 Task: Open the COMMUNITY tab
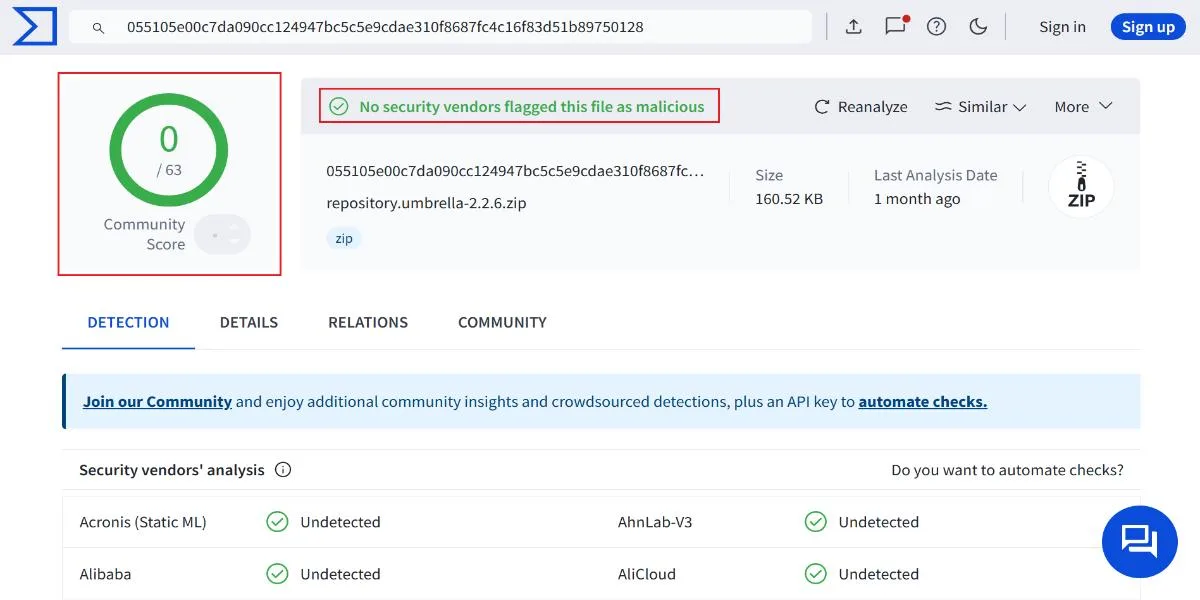tap(502, 322)
